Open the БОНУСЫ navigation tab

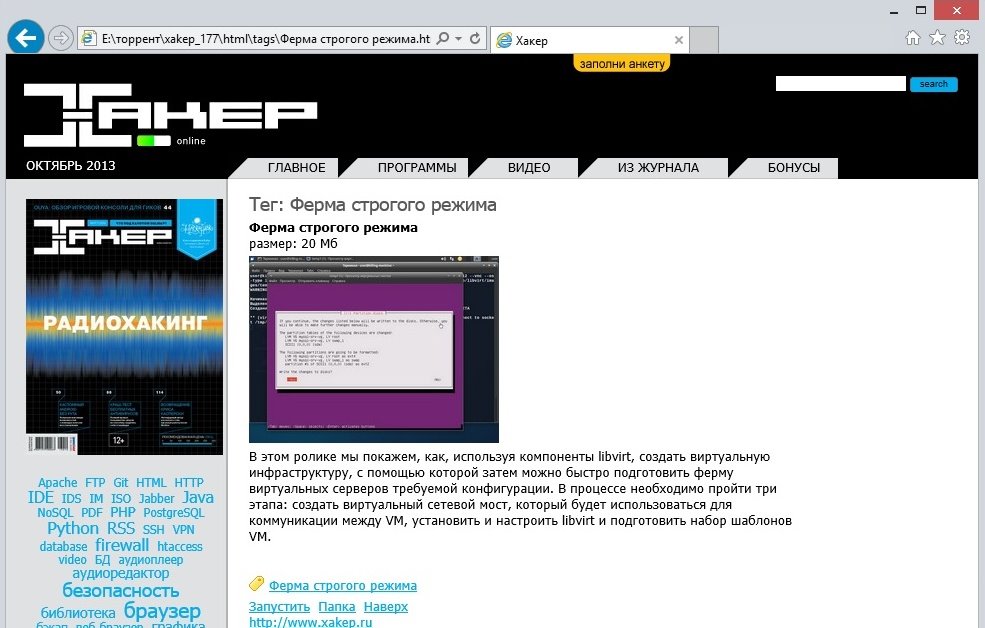coord(794,168)
